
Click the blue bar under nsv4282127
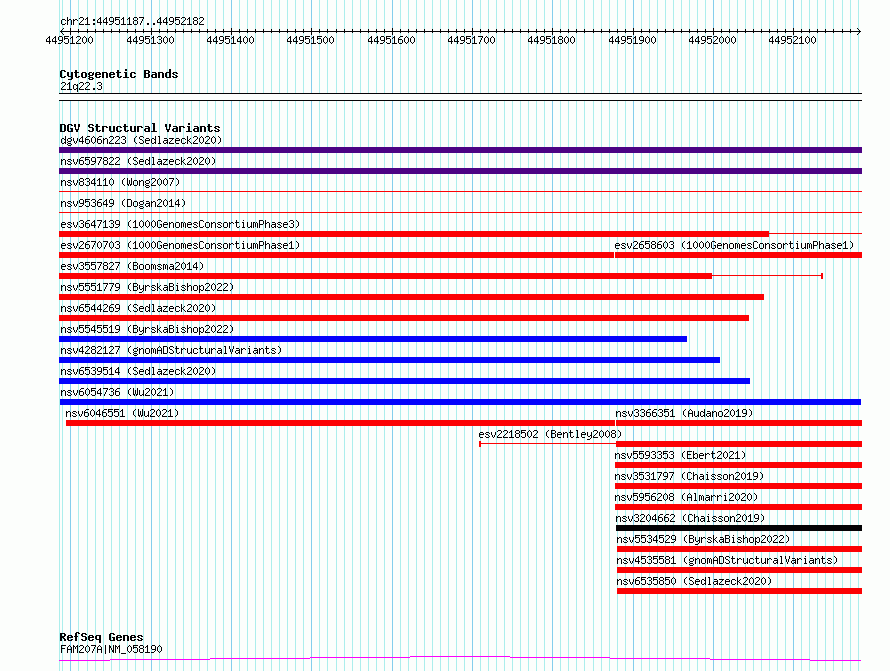pos(389,360)
